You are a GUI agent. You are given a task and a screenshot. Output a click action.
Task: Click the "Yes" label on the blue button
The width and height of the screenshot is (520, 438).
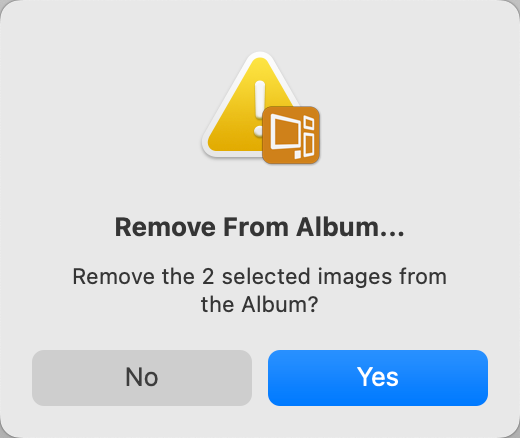click(378, 377)
